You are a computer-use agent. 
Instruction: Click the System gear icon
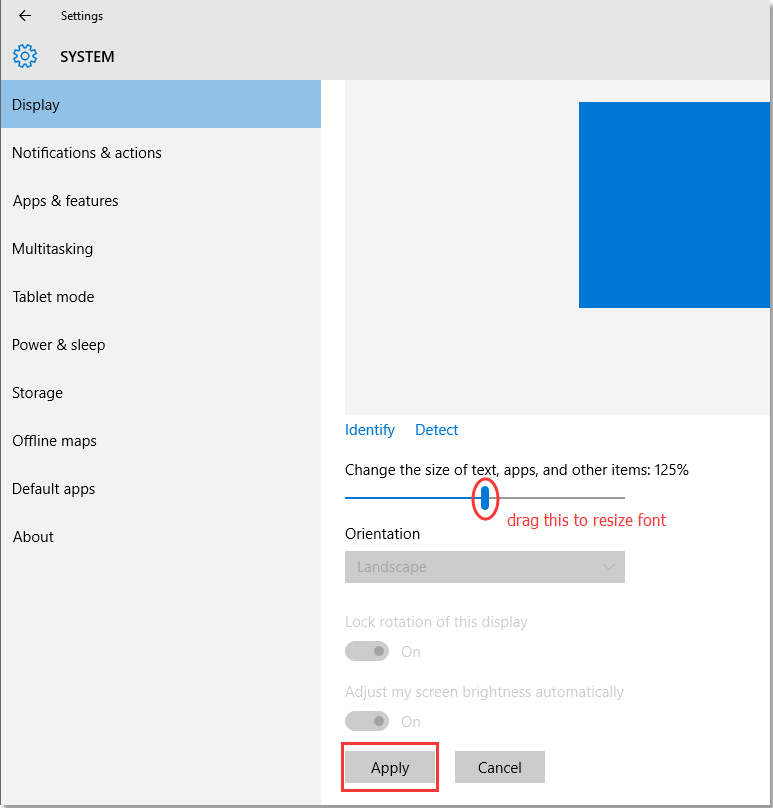pos(25,56)
